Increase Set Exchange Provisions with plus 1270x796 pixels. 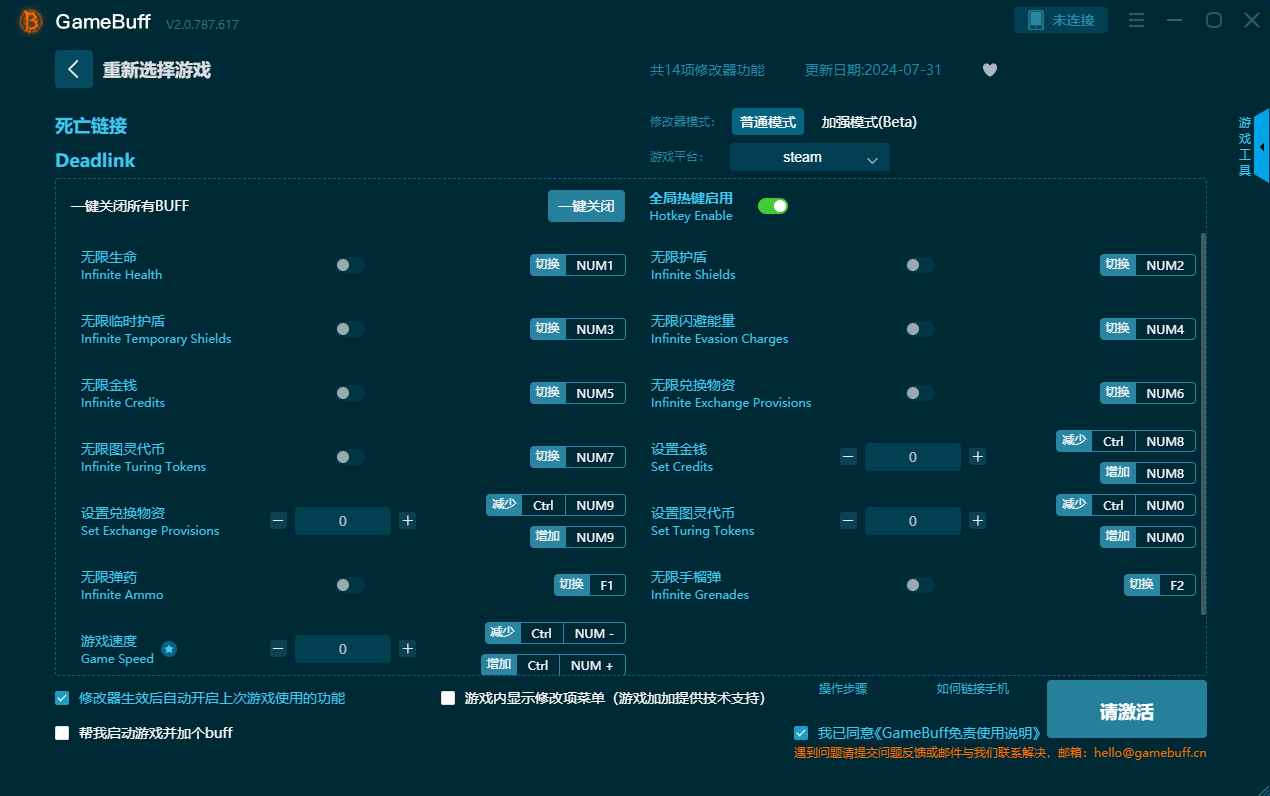coord(408,521)
